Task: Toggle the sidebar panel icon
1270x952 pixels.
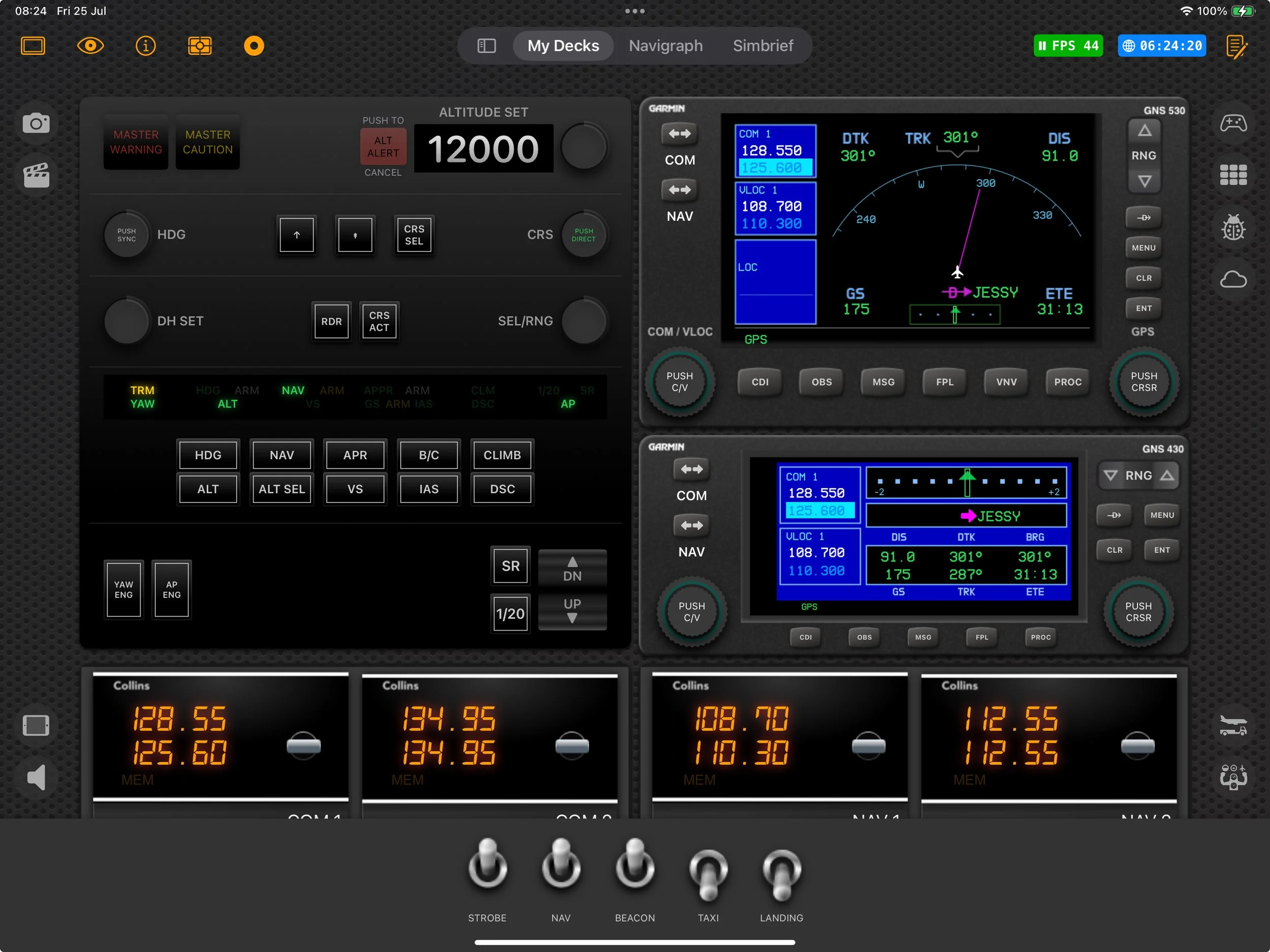Action: click(486, 45)
